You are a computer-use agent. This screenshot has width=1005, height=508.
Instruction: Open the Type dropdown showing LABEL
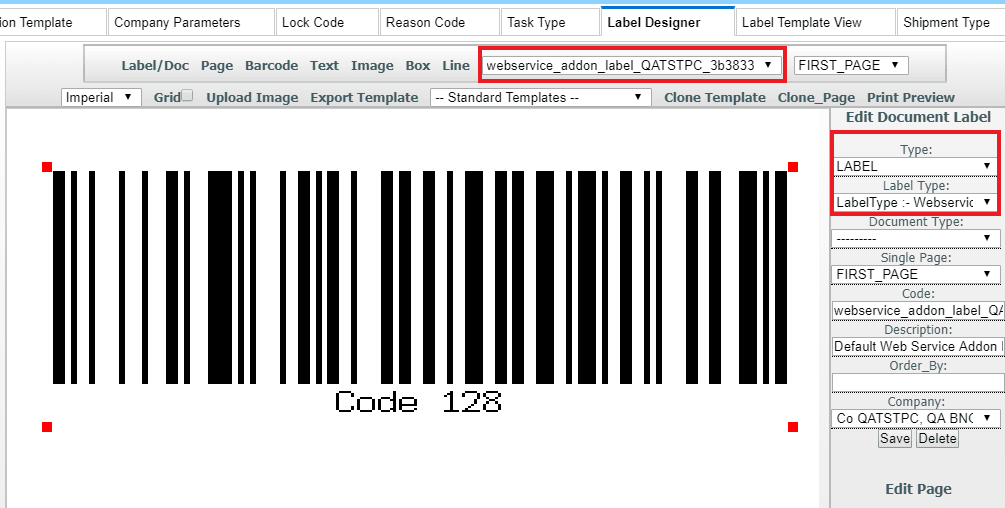[915, 166]
